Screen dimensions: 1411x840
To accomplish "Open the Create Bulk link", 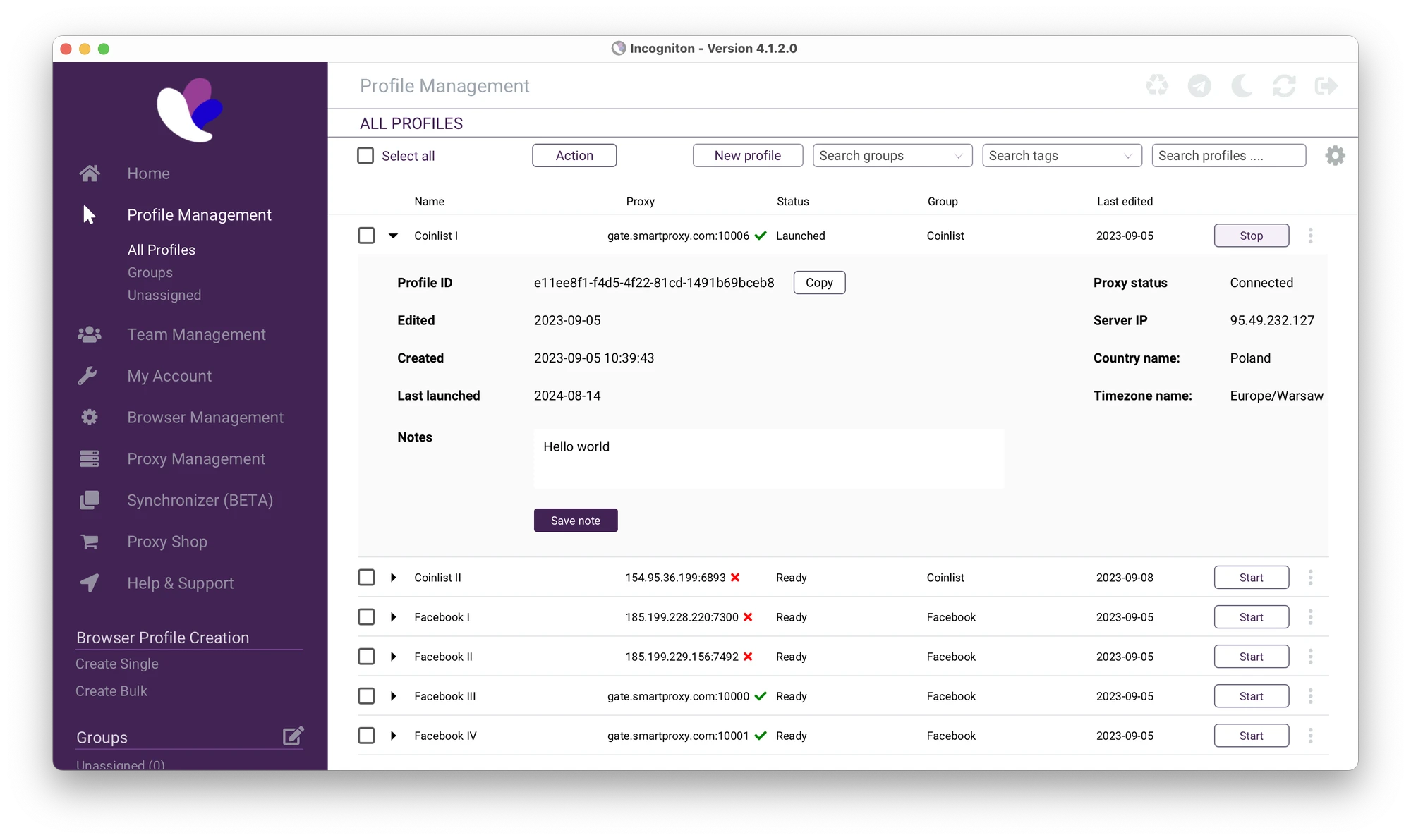I will coord(111,691).
